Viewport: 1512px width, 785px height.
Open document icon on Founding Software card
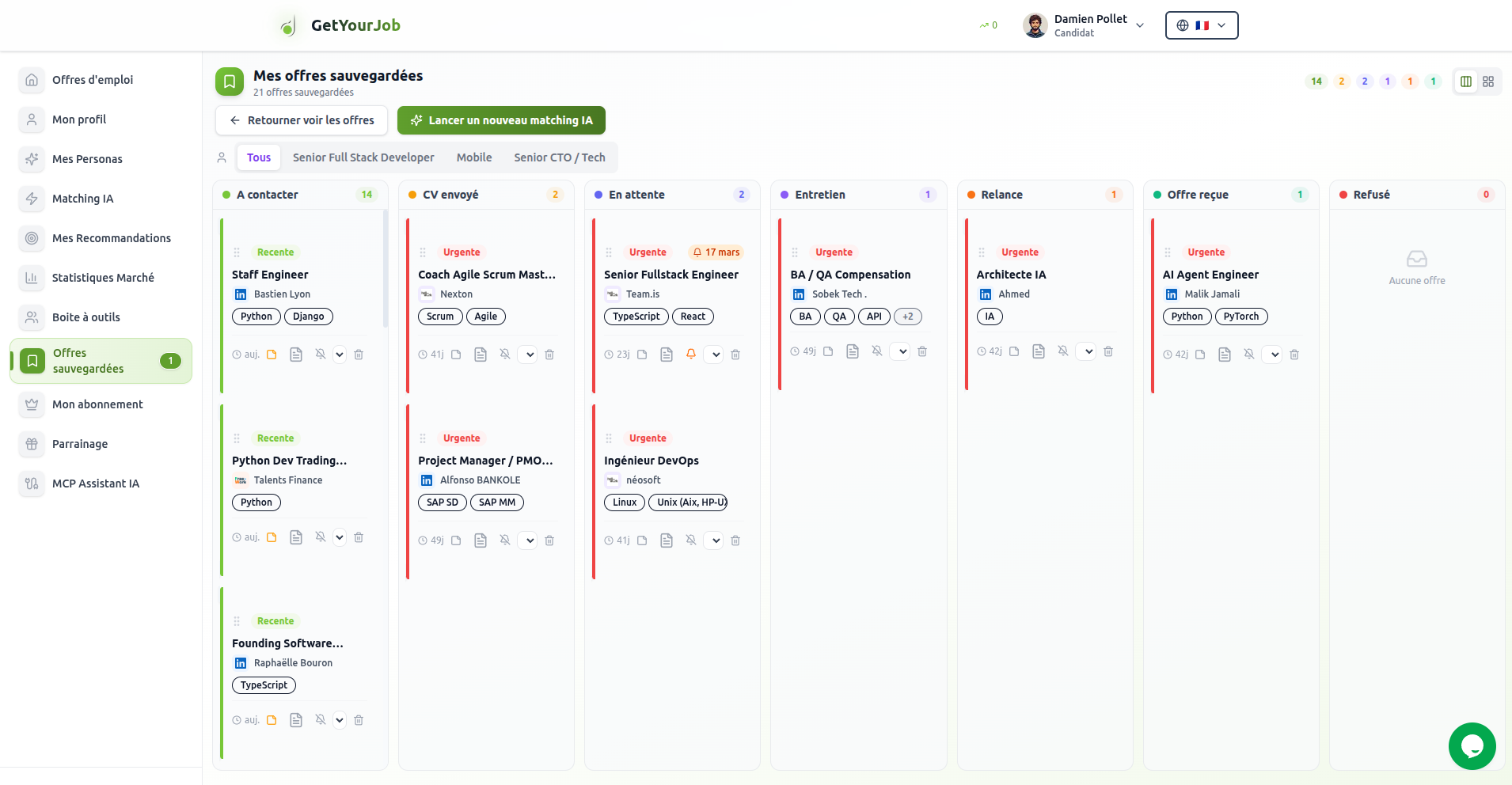point(296,720)
